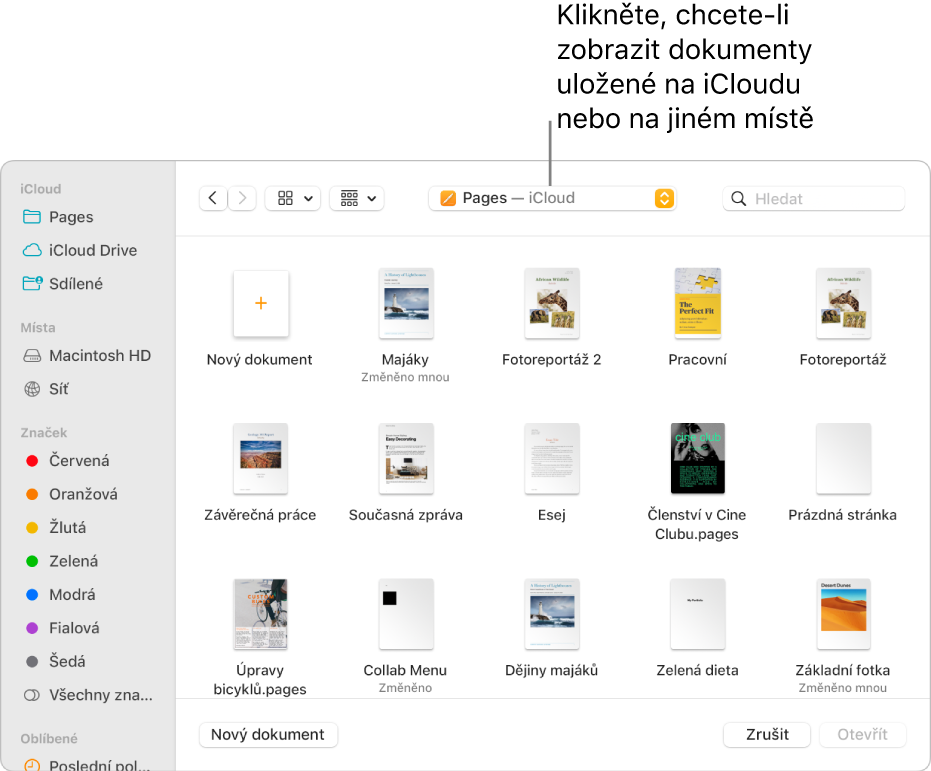Click the Esej file name label
This screenshot has height=771, width=931.
[552, 515]
